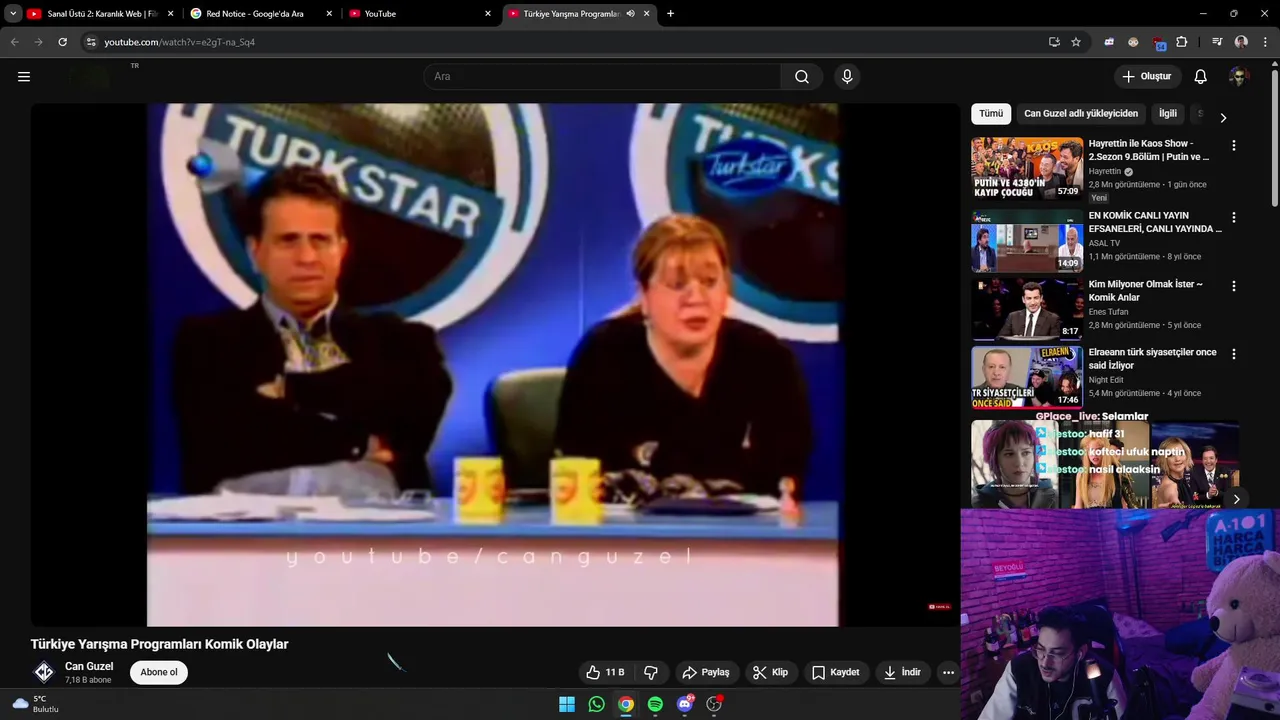Mute the playing tab's speaker icon
This screenshot has height=720, width=1280.
point(630,14)
